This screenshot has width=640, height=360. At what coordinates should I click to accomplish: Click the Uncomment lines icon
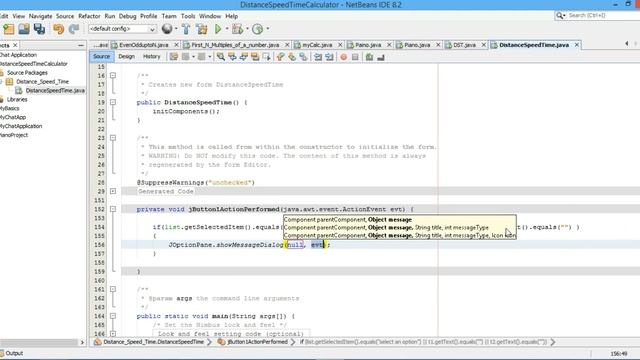[x=381, y=57]
